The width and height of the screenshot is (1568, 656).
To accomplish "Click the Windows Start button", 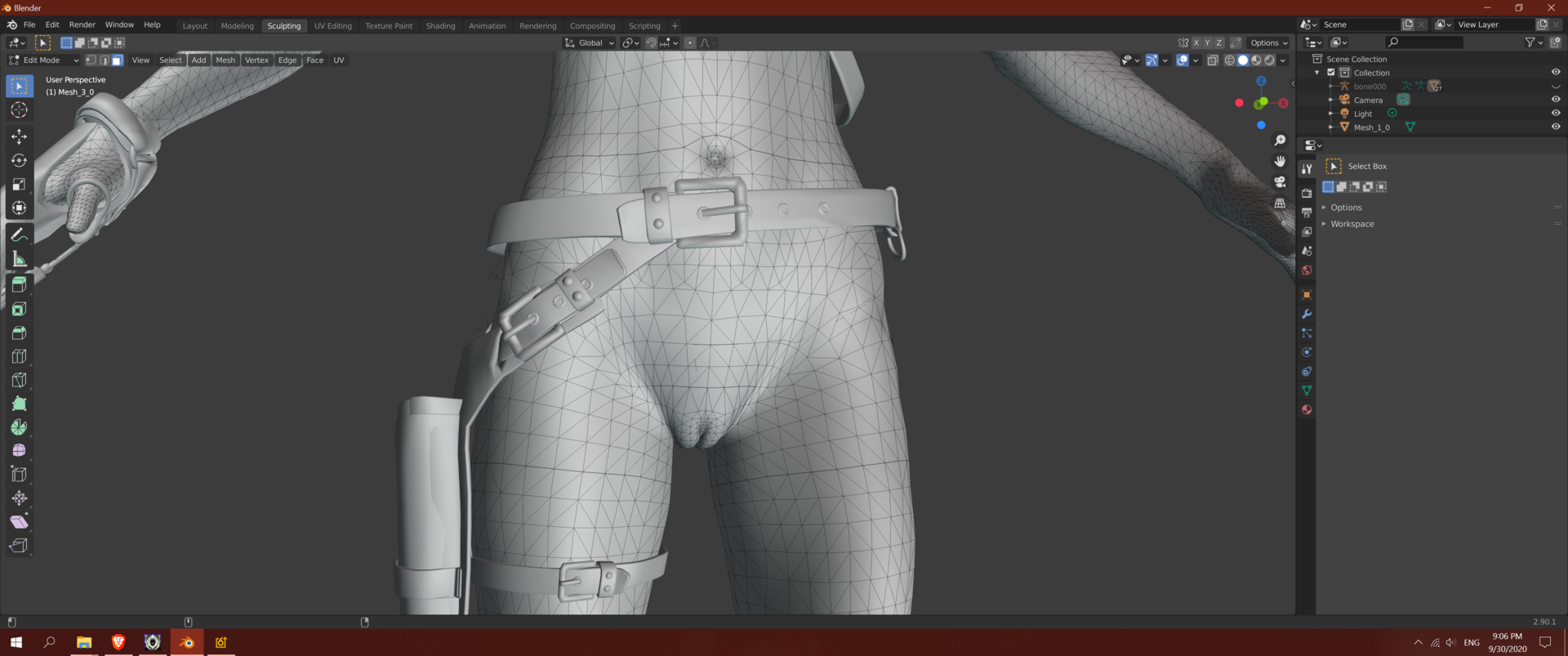I will 16,642.
